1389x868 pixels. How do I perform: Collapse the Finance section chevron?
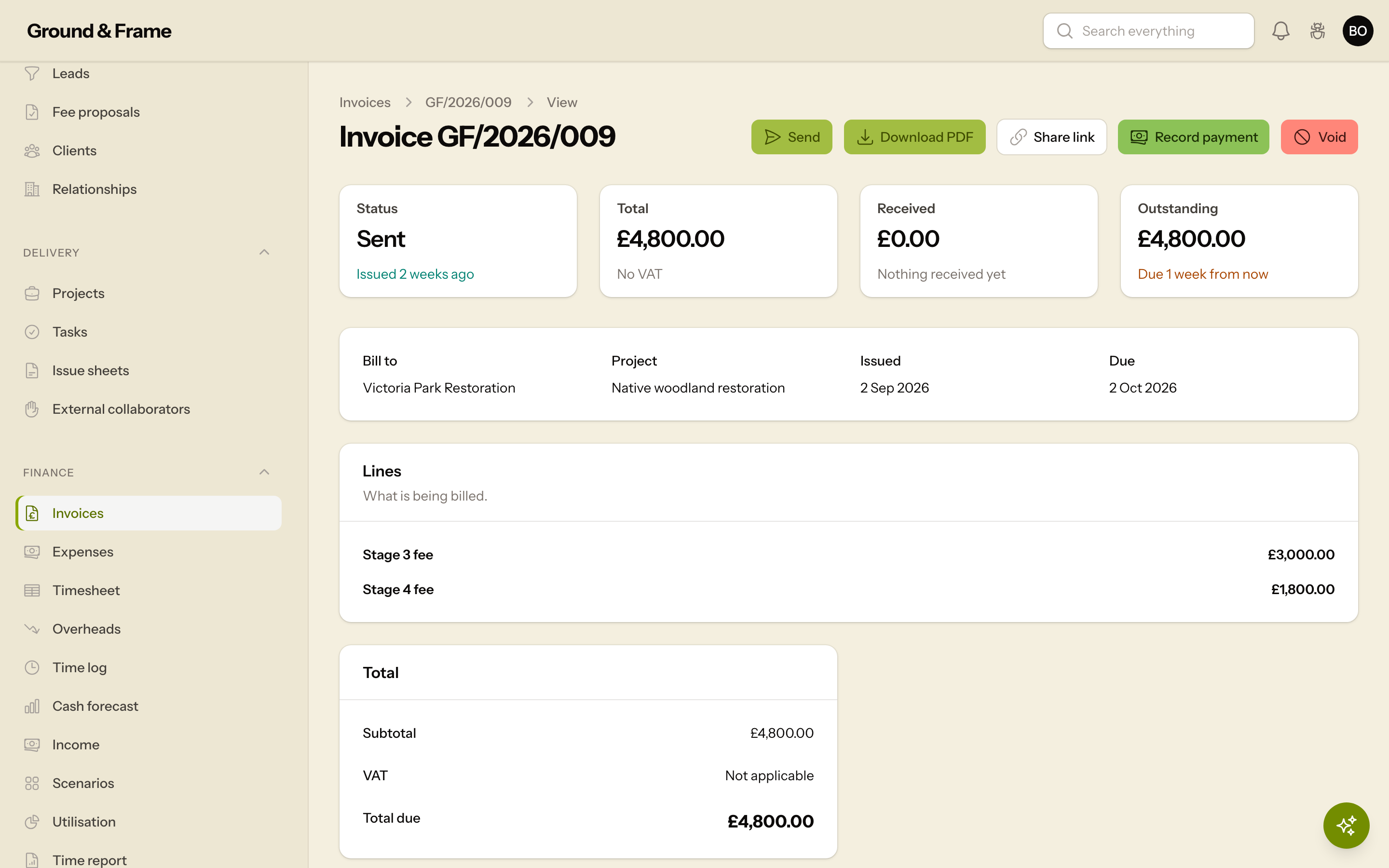point(264,473)
